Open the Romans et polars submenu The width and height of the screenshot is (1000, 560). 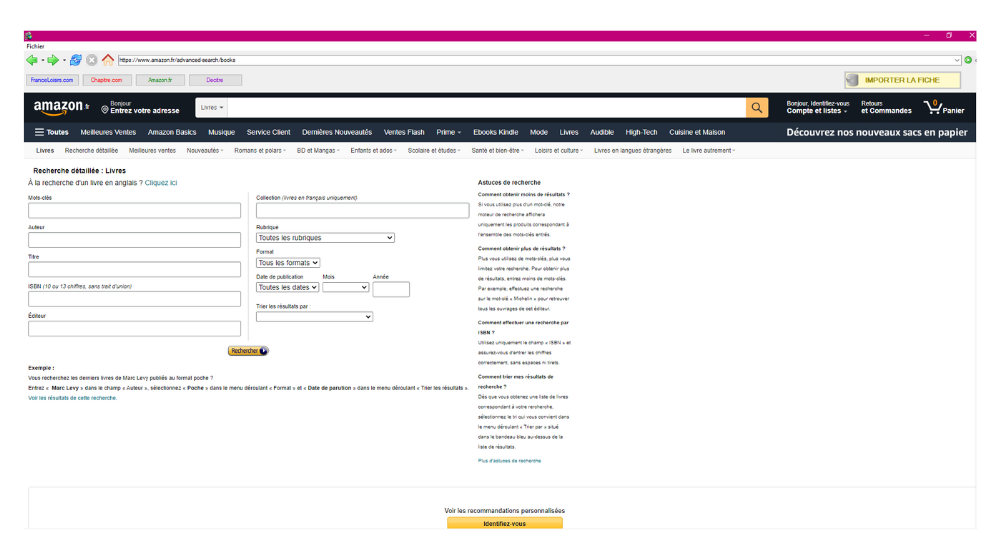click(x=260, y=151)
